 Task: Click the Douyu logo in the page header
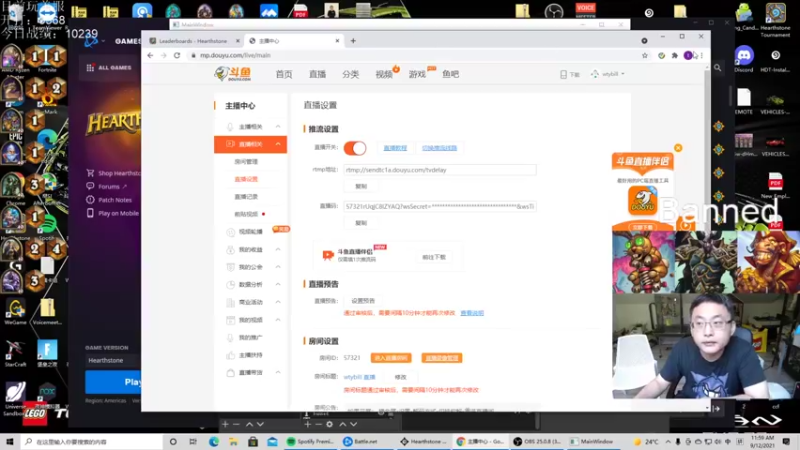[x=233, y=74]
